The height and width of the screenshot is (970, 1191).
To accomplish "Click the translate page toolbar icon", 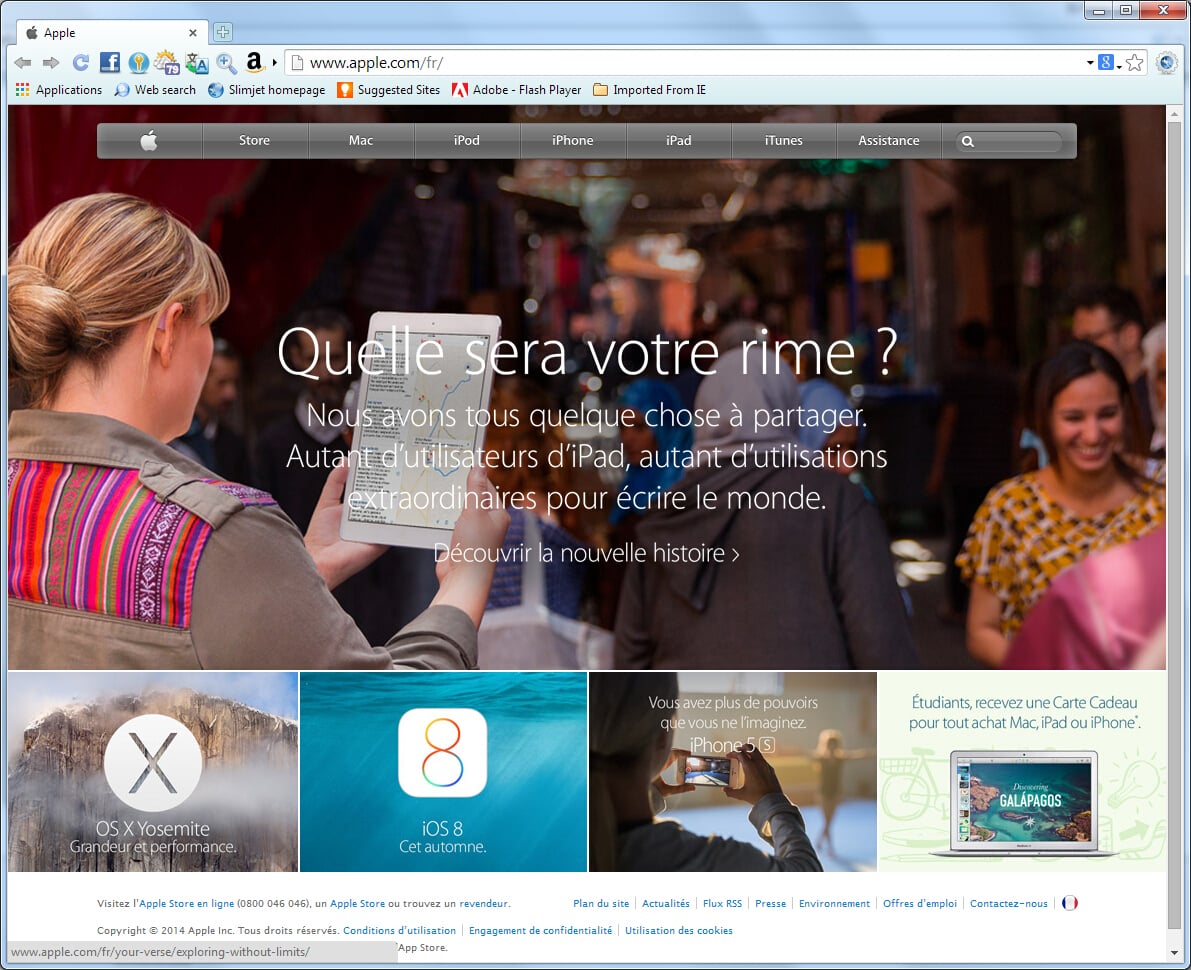I will (x=197, y=63).
